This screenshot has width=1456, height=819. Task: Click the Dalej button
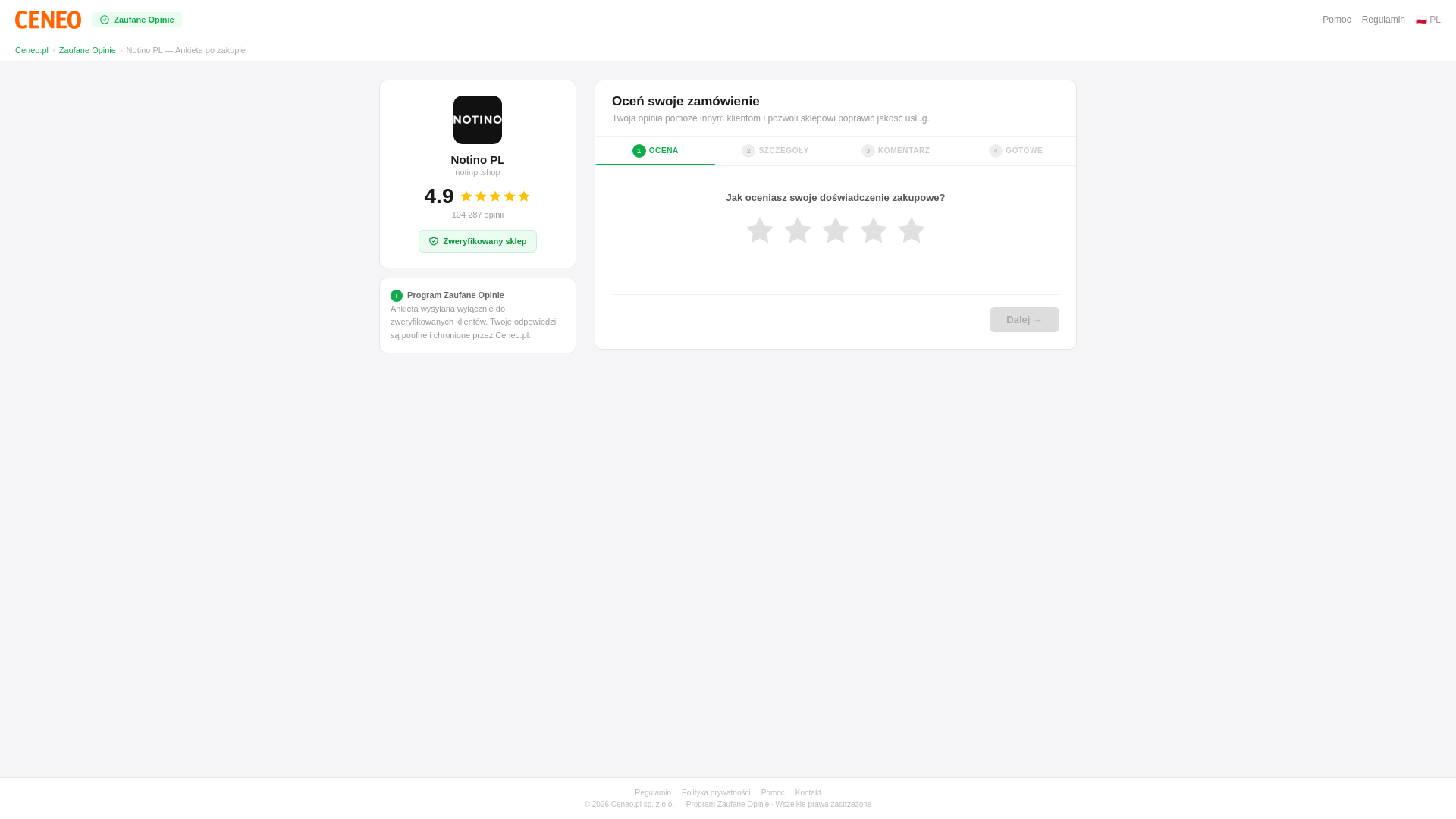(1025, 319)
